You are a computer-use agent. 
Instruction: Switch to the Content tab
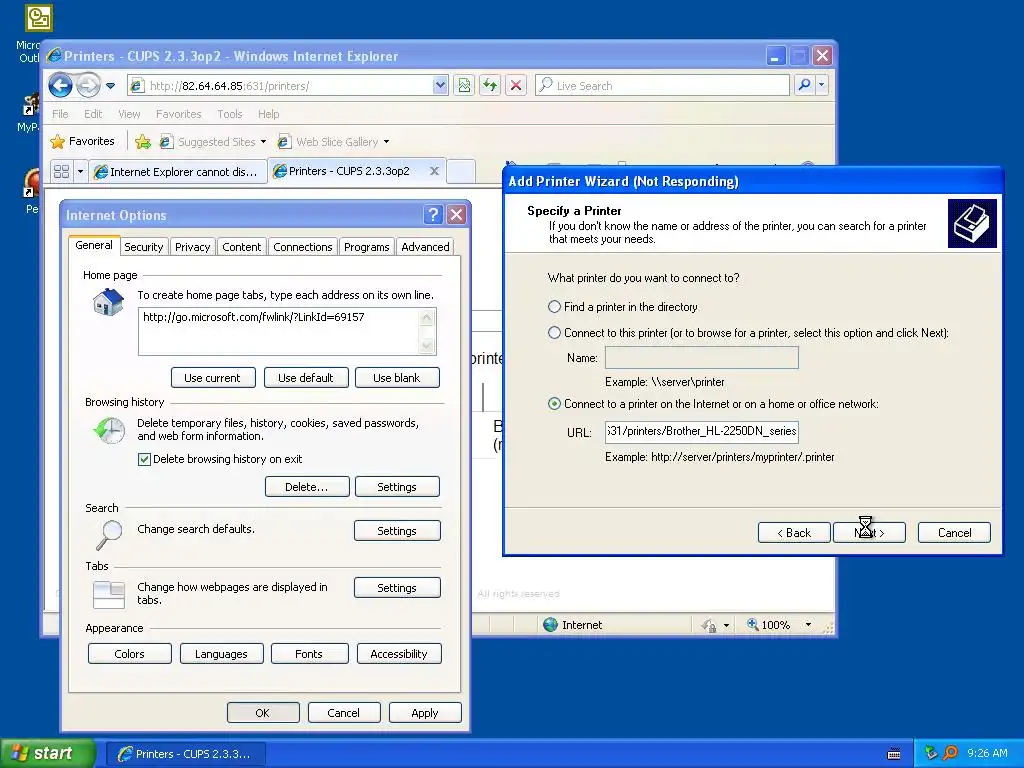[x=241, y=247]
